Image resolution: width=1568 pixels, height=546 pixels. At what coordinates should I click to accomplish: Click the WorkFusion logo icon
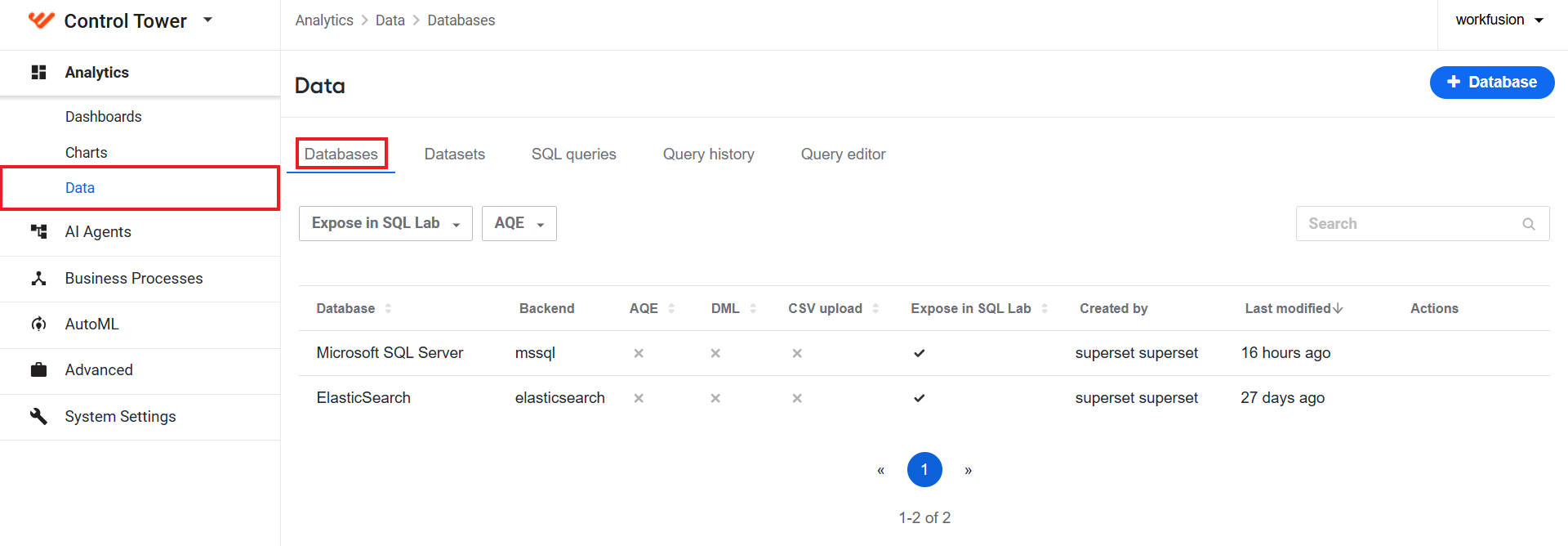click(x=41, y=20)
